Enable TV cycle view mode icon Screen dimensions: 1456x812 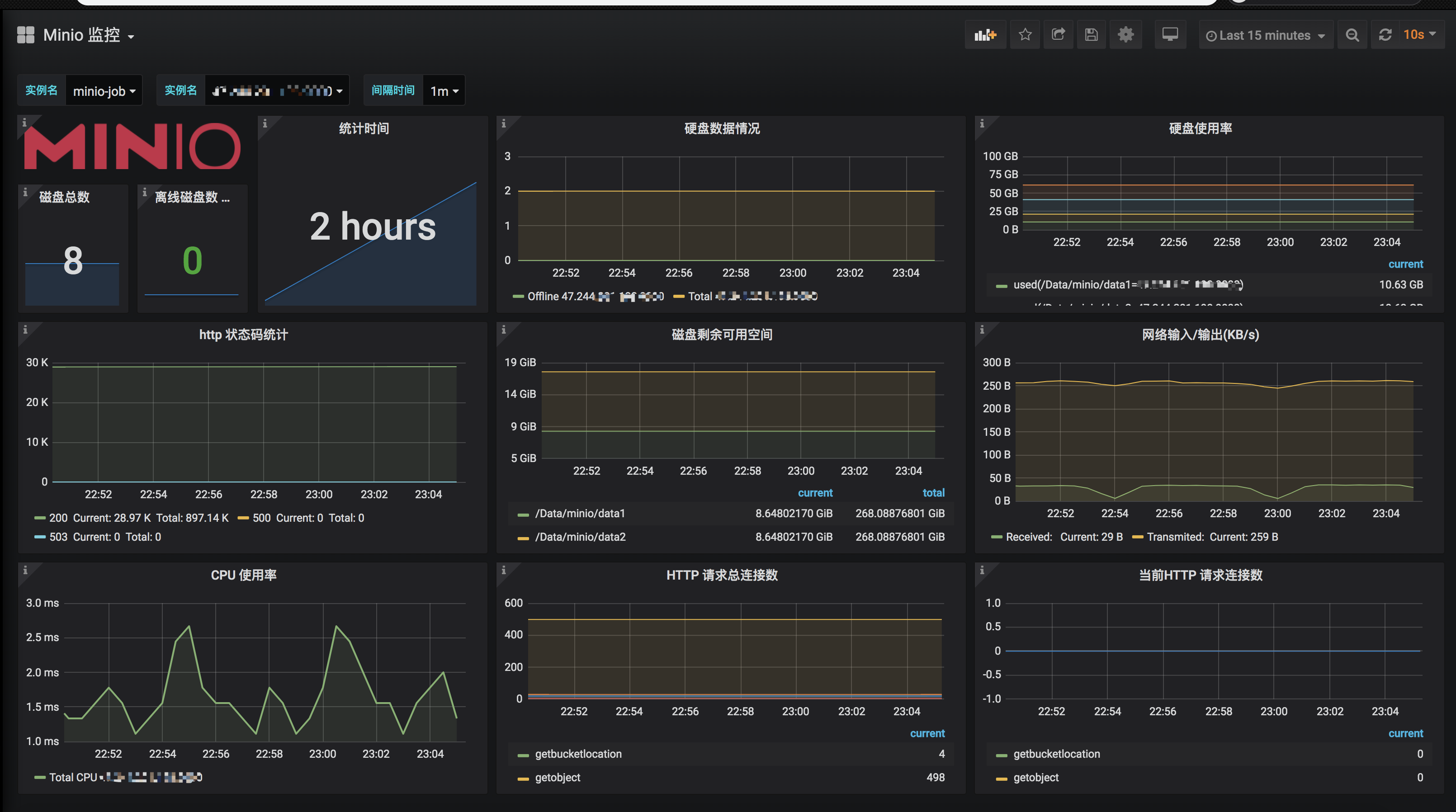coord(1170,34)
